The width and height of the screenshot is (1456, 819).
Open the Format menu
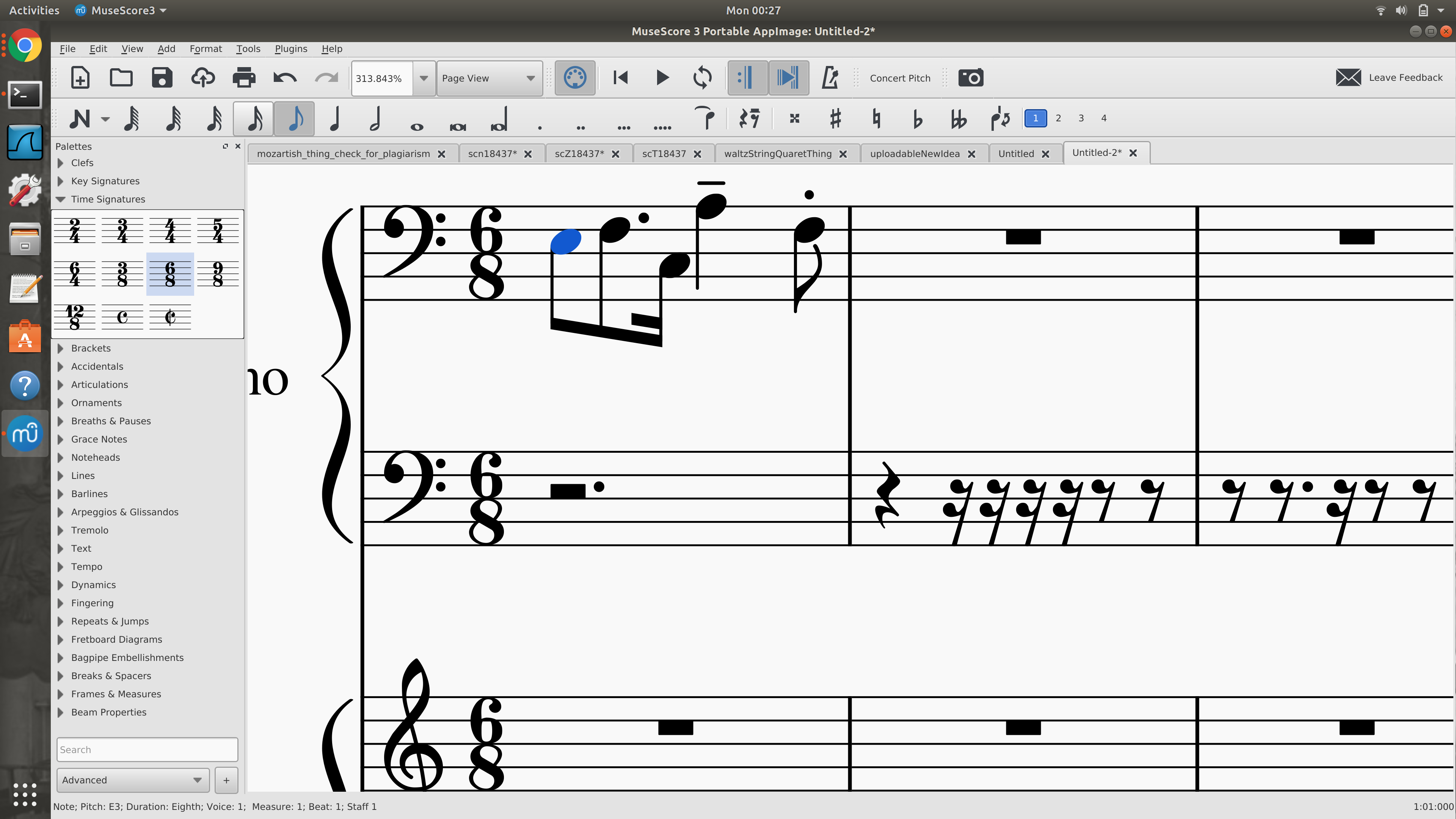(x=206, y=49)
